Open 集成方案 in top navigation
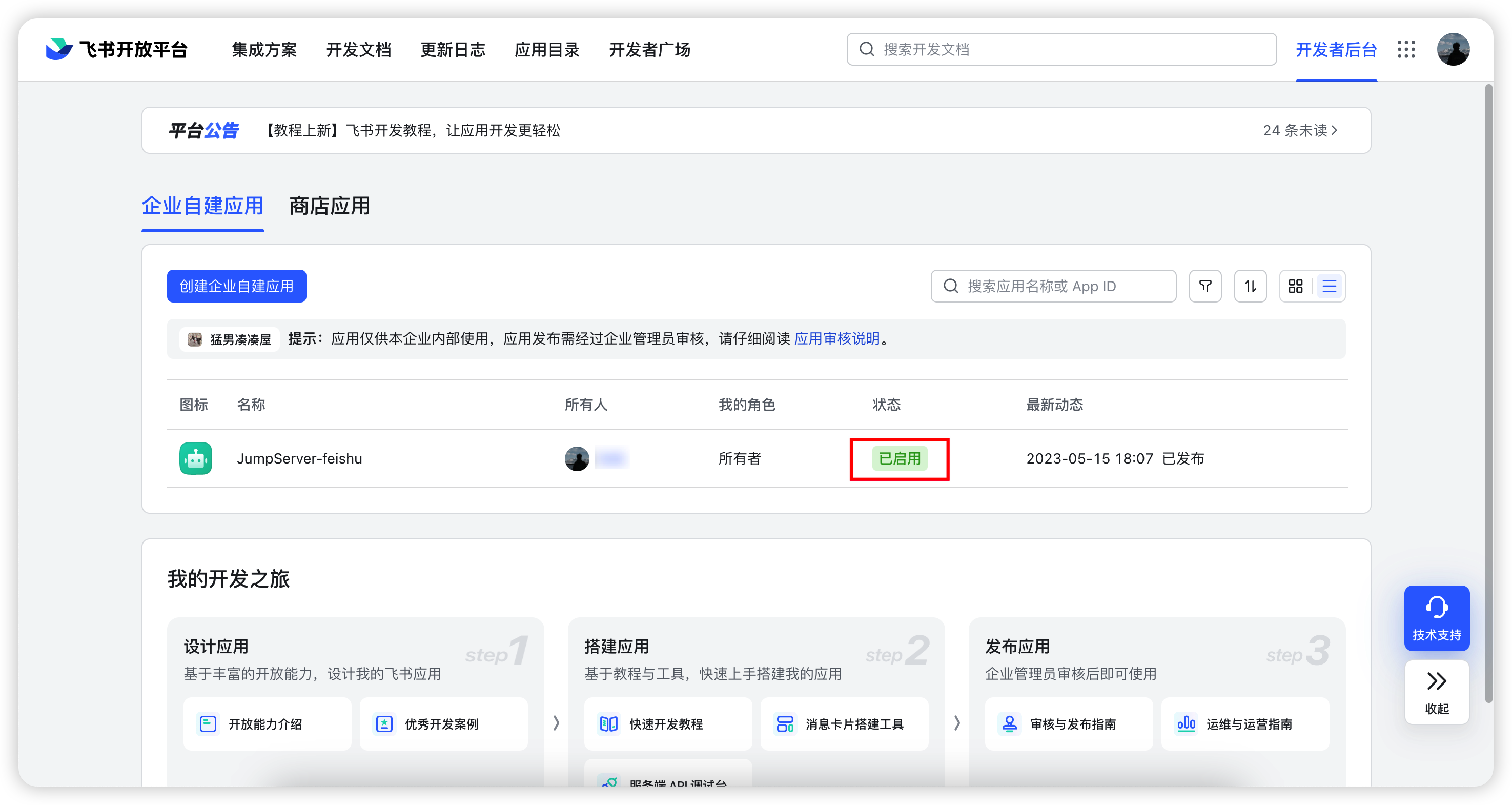The image size is (1512, 805). [264, 50]
